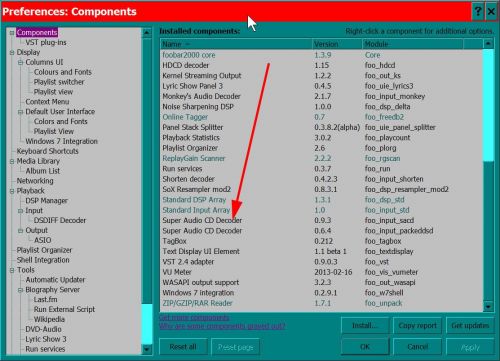The image size is (500, 361).
Task: Select VU Meter in the component list
Action: pyautogui.click(x=321, y=272)
